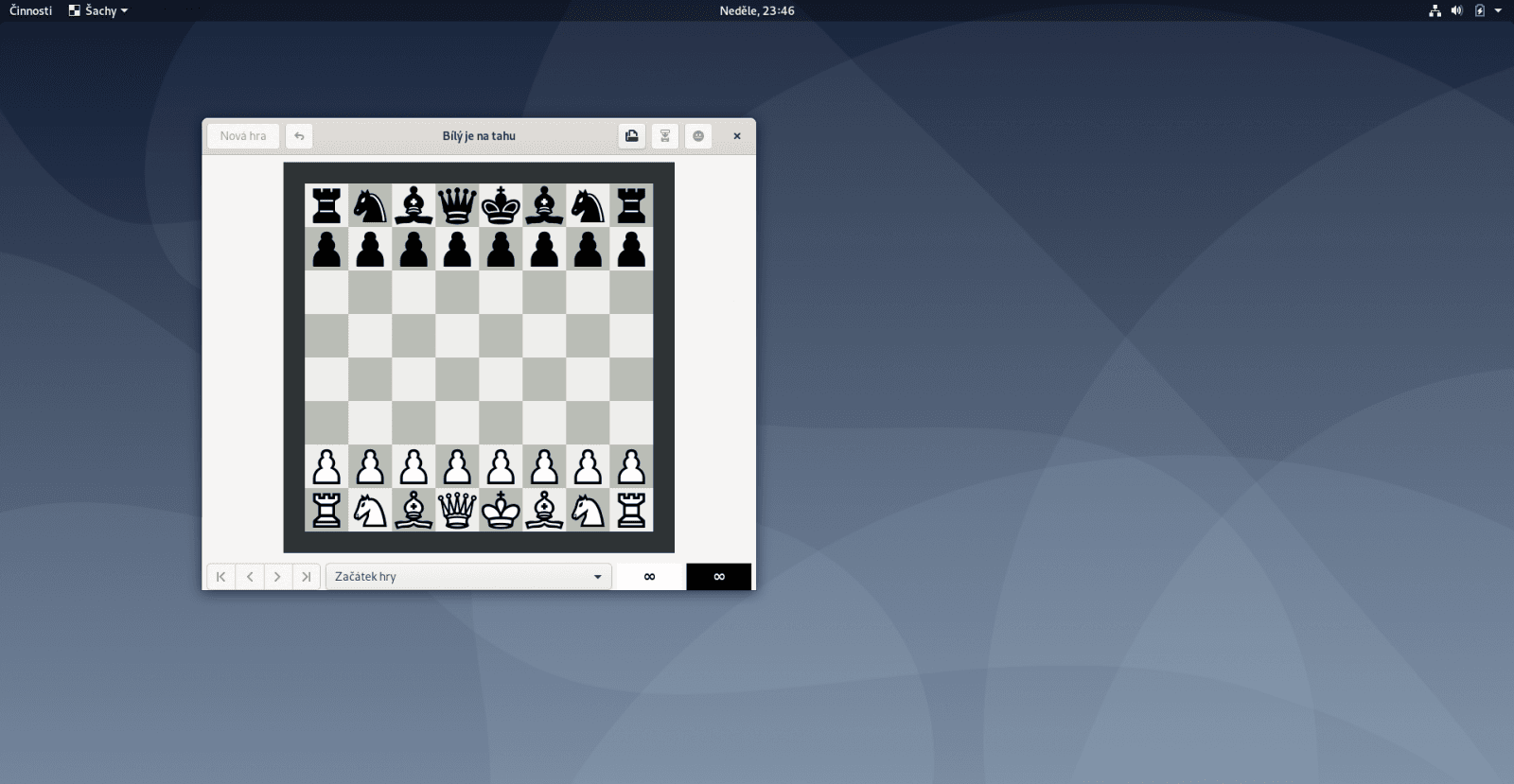Open the Šachy application menu
The width and height of the screenshot is (1514, 784).
[x=98, y=10]
